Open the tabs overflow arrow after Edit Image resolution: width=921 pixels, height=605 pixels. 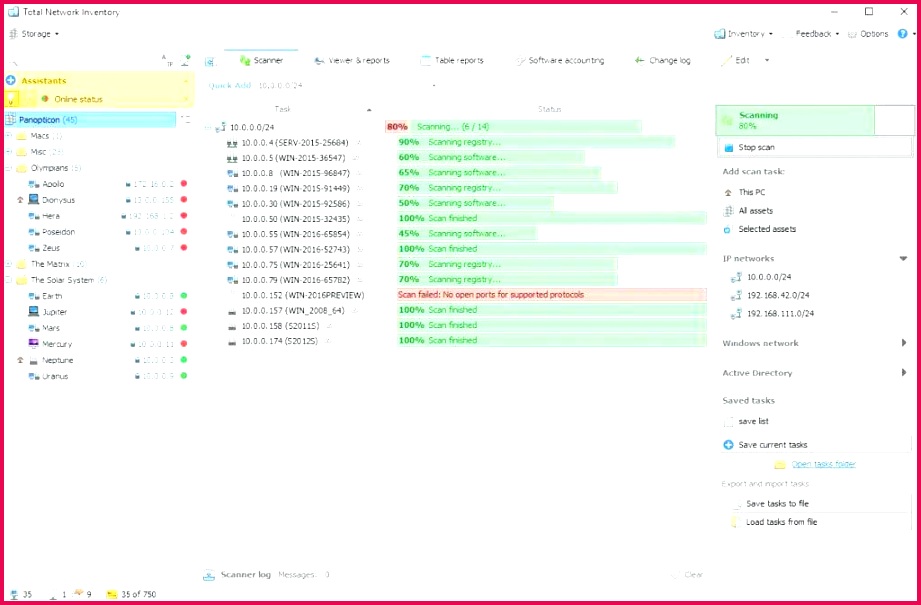pyautogui.click(x=767, y=60)
